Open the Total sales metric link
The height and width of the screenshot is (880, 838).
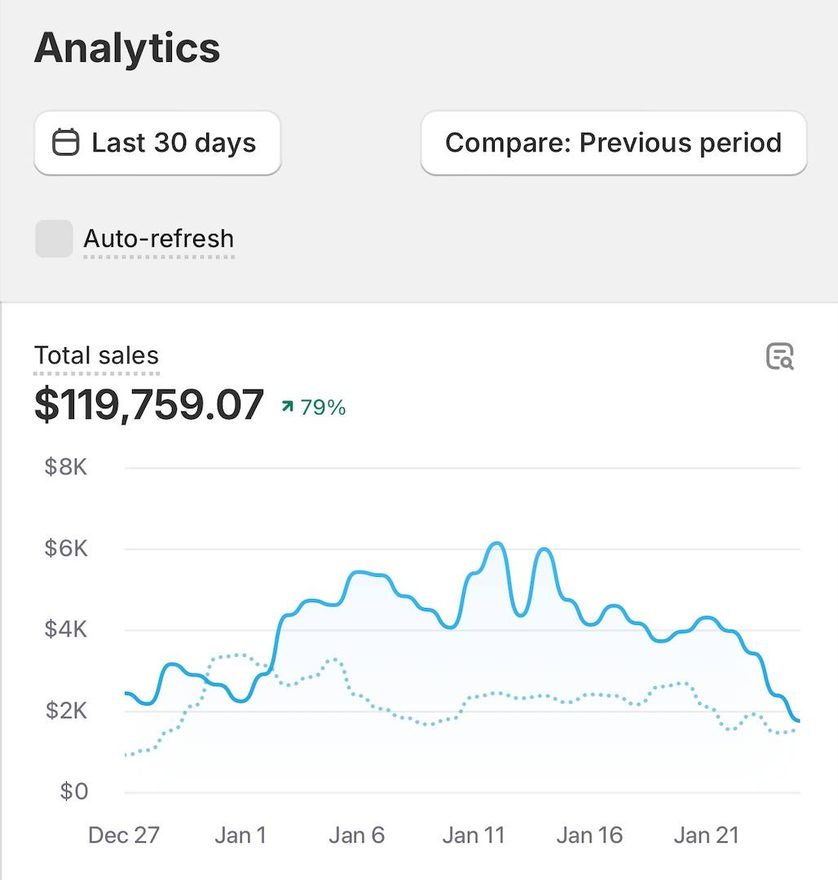click(97, 355)
